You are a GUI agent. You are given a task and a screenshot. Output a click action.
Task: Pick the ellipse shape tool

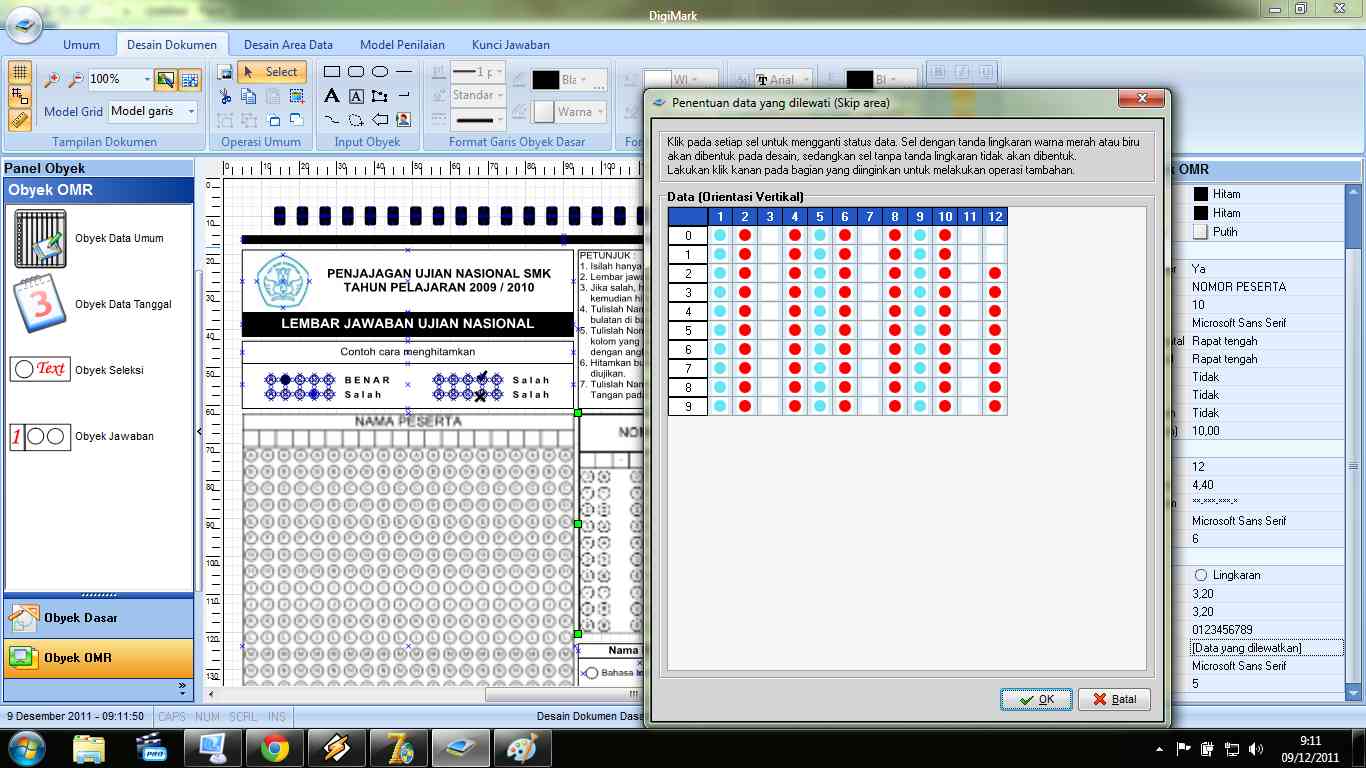click(x=380, y=72)
